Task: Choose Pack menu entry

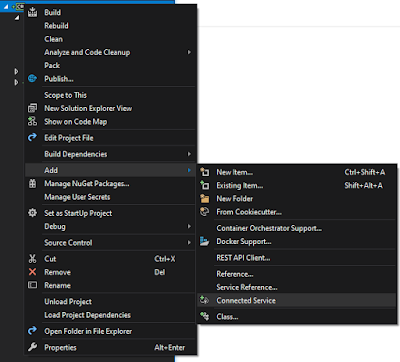Action: [52, 65]
